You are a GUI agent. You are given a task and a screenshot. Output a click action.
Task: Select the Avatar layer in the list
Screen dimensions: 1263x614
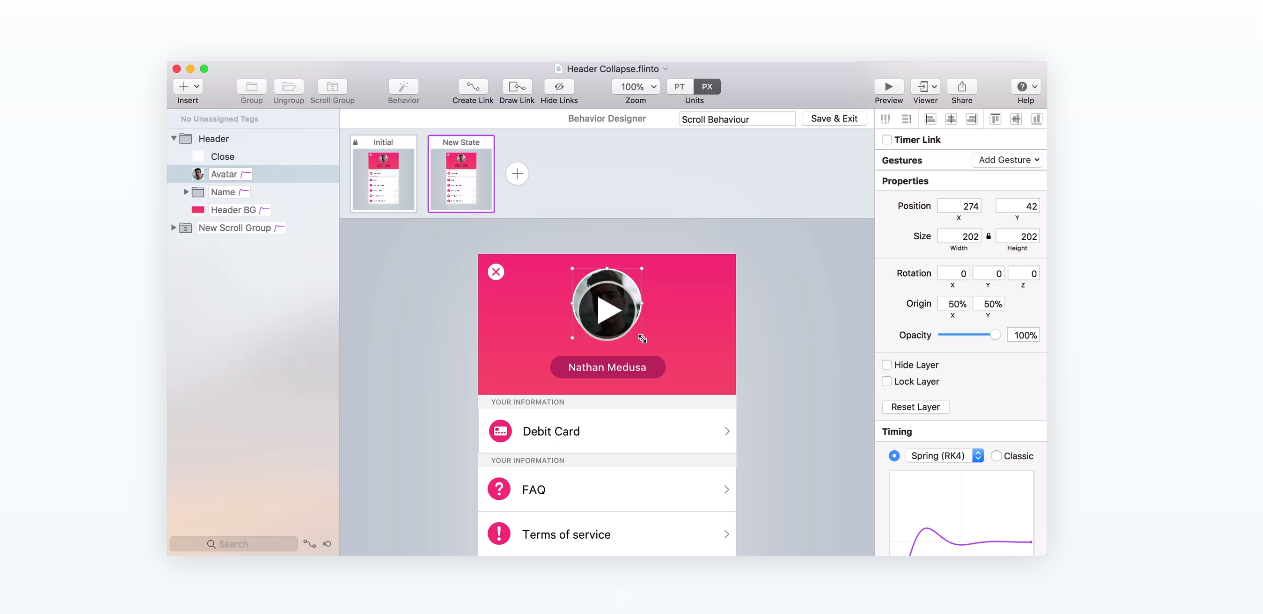click(224, 174)
